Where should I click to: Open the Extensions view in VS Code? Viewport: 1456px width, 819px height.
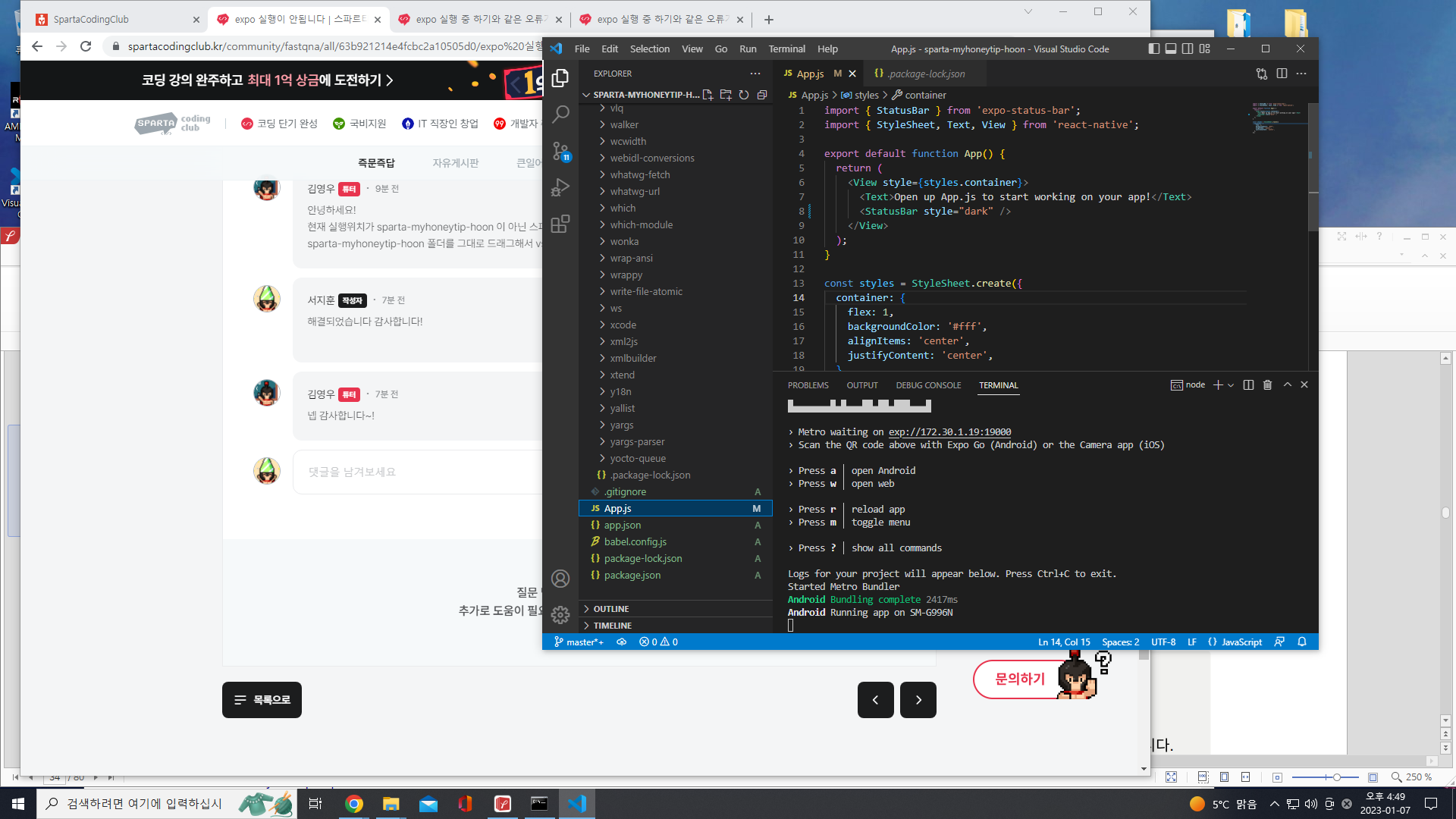[560, 224]
